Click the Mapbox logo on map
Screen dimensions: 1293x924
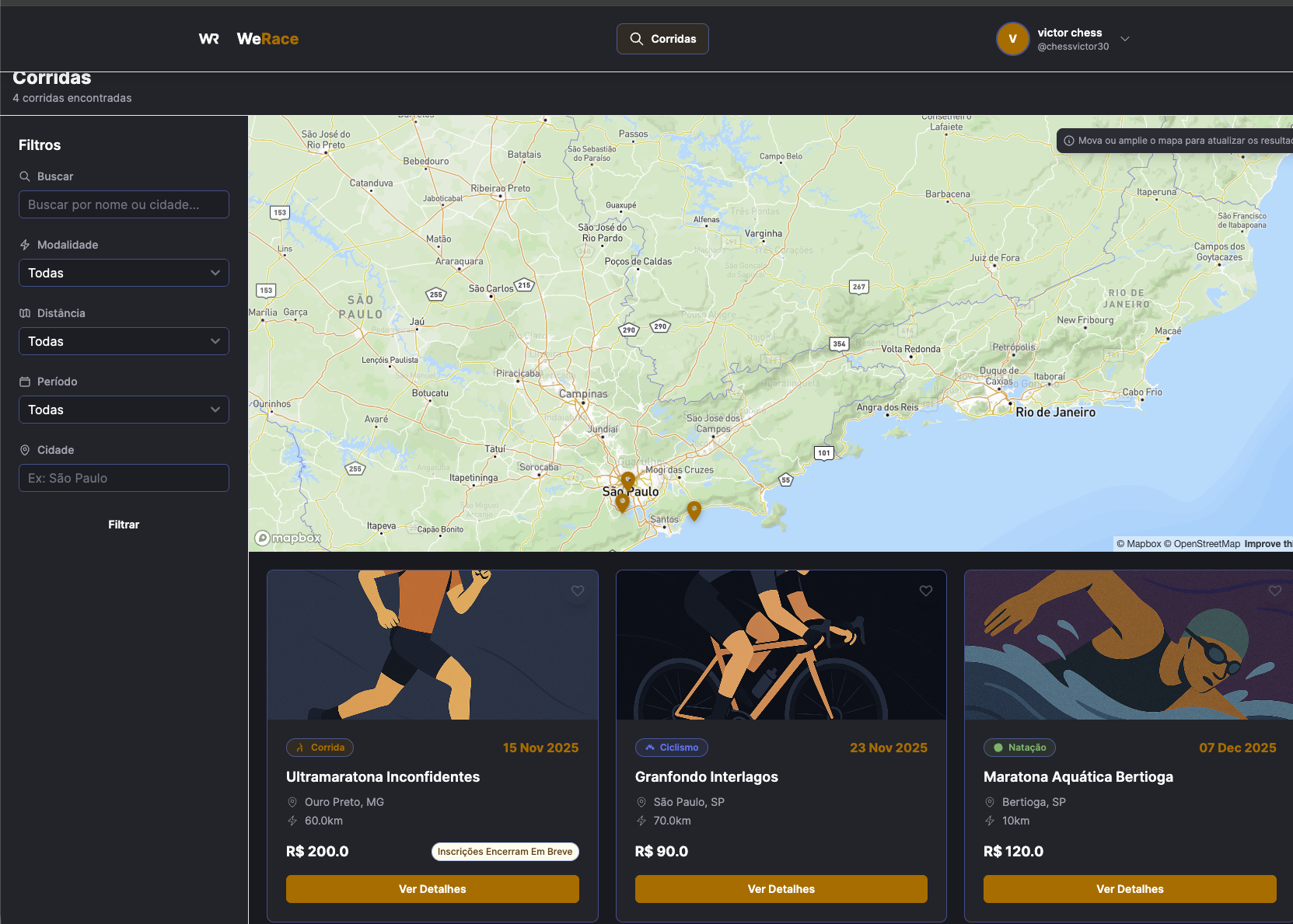pyautogui.click(x=288, y=538)
